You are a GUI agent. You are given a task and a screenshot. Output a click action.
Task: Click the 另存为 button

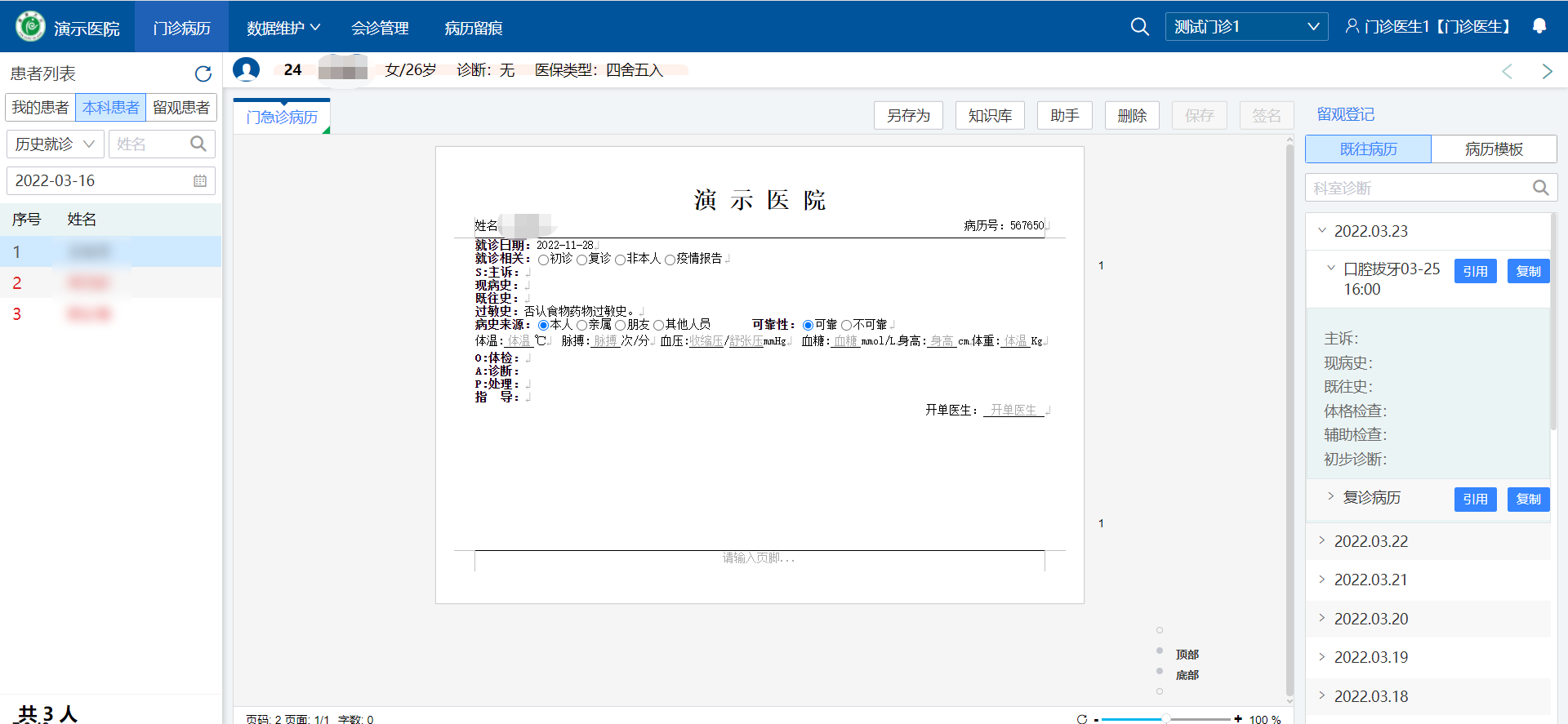tap(907, 116)
